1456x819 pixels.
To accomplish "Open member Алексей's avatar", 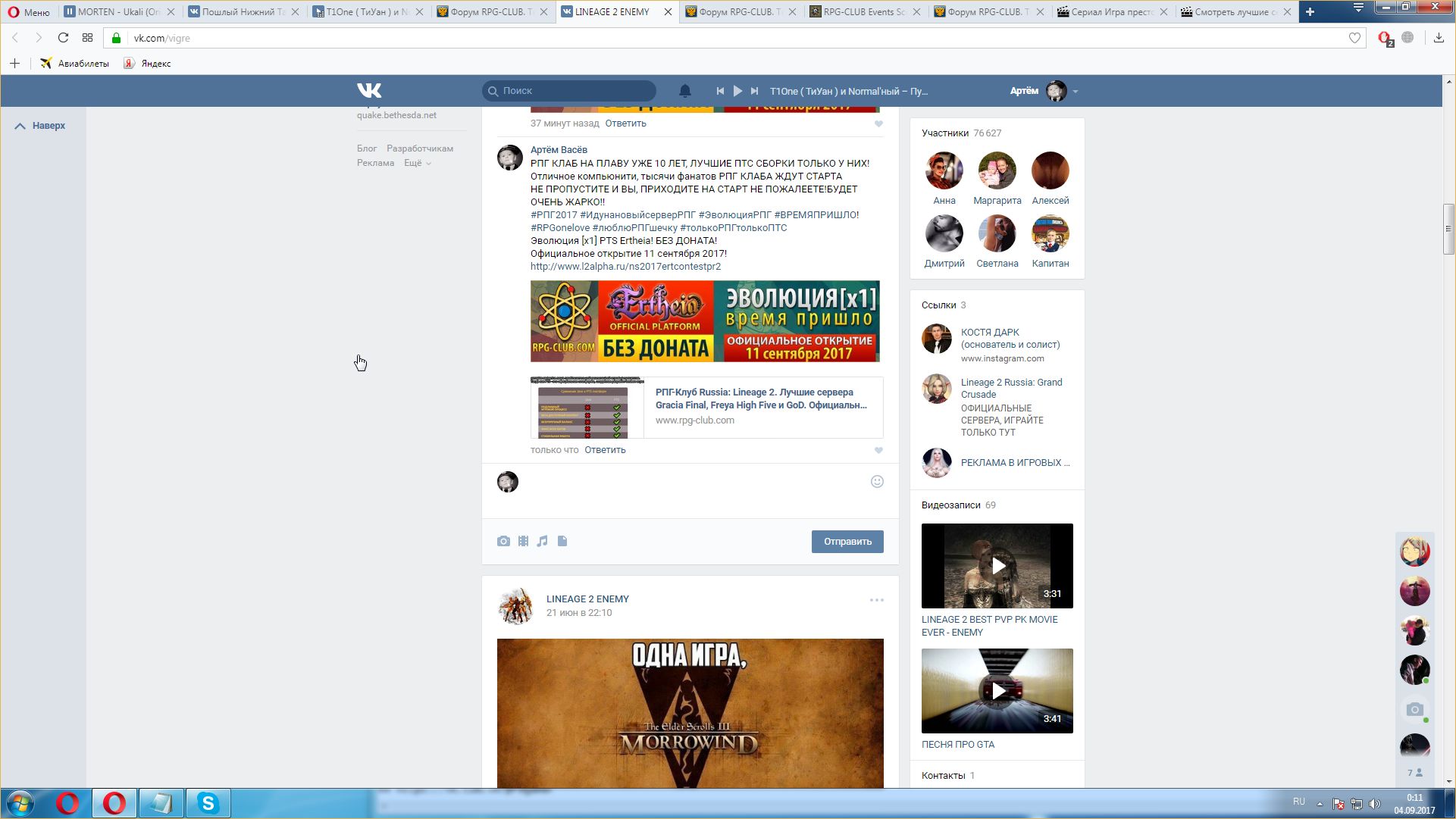I will point(1050,170).
